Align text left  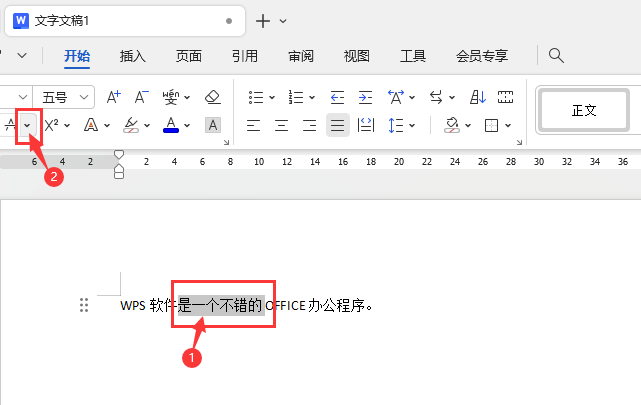click(x=253, y=125)
